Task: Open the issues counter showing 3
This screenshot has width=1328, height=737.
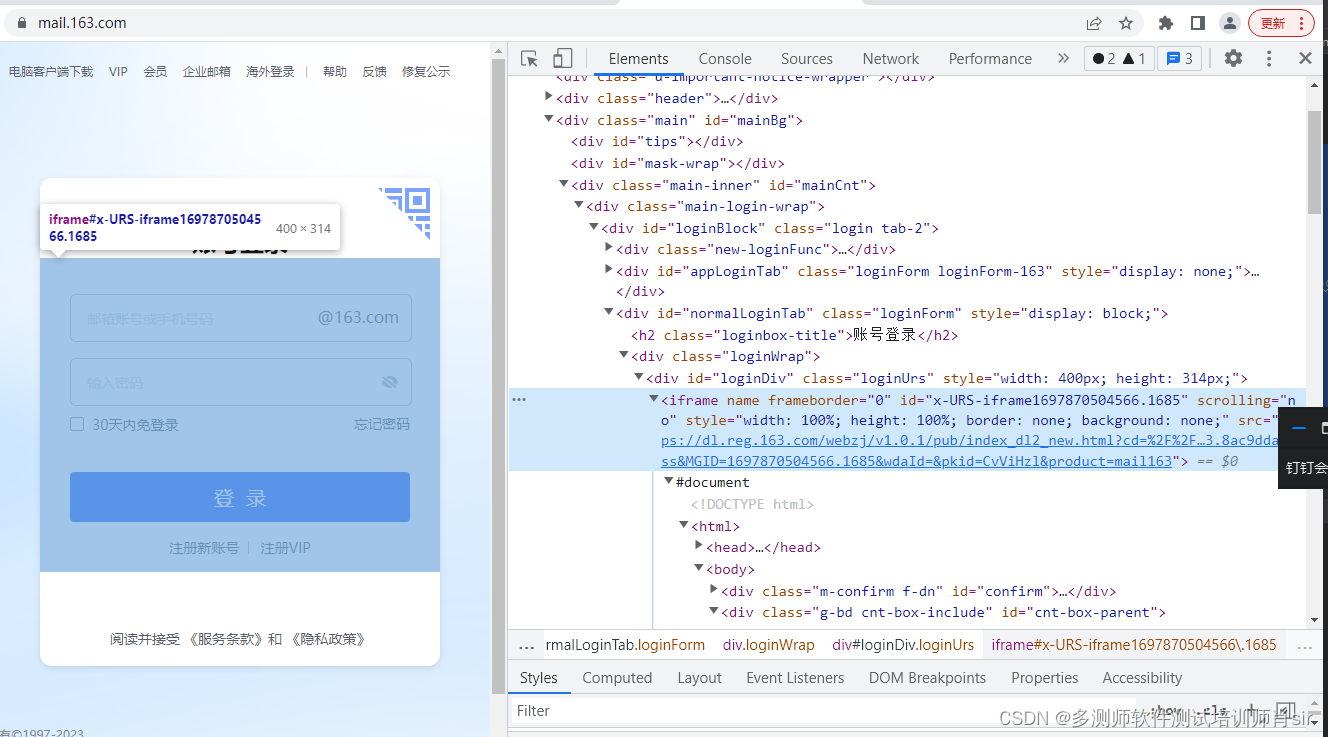Action: (x=1180, y=59)
